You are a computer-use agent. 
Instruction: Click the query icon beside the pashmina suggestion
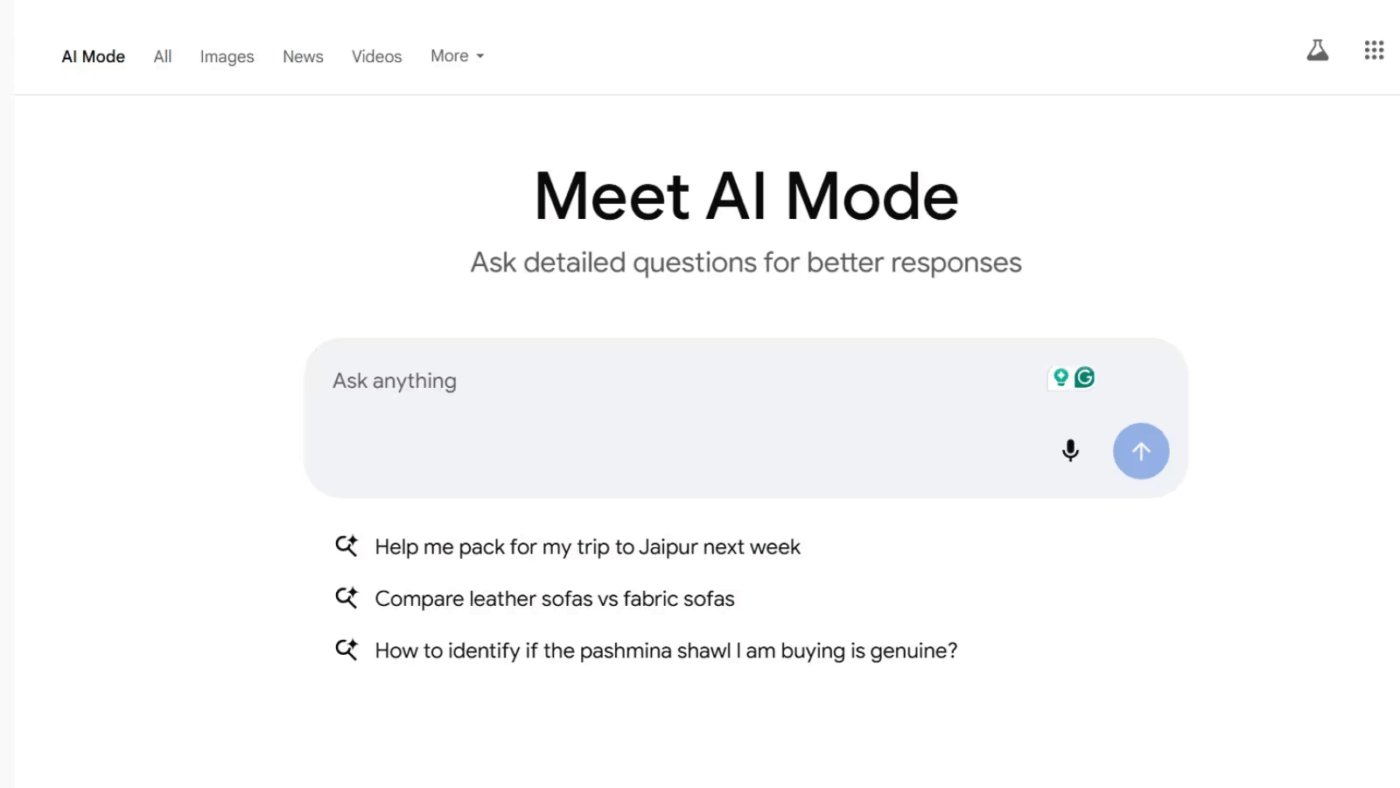(346, 650)
